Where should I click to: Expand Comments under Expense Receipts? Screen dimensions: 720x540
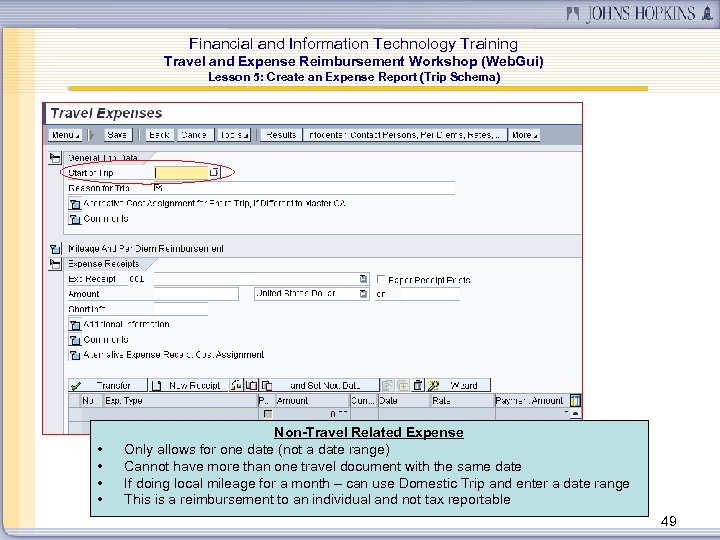[74, 340]
